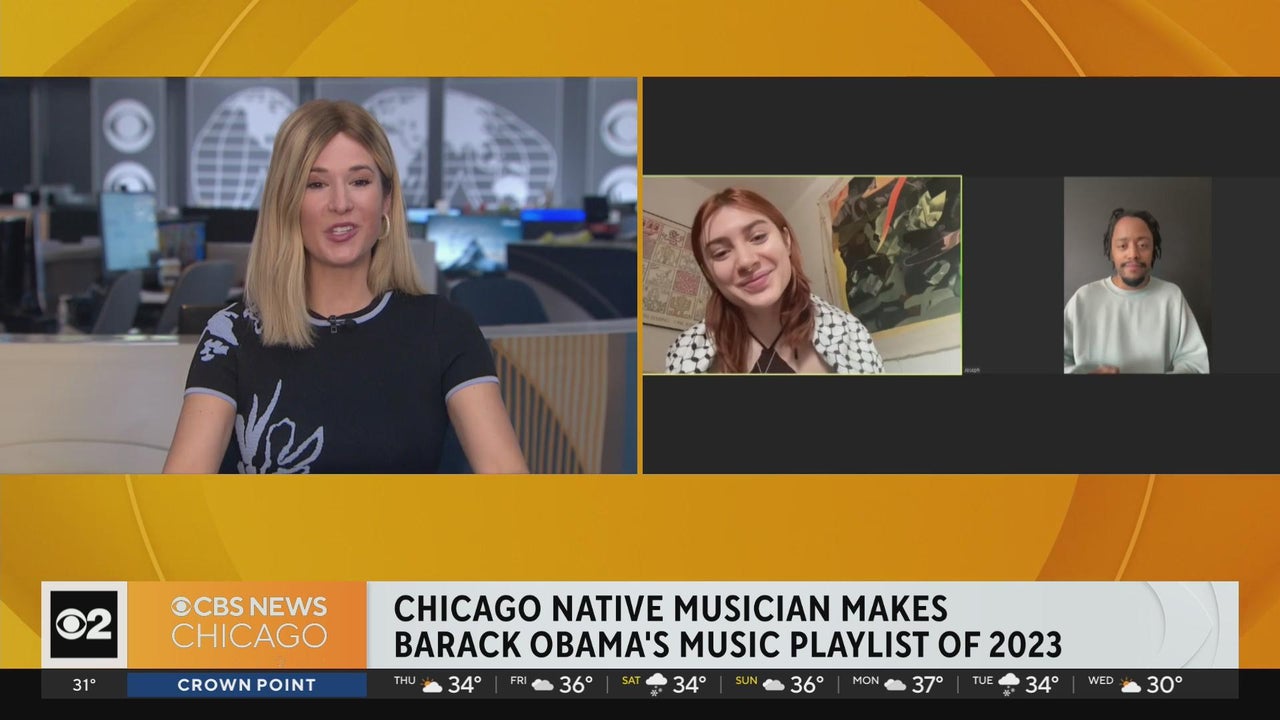Click Wednesday's partly sunny weather icon

(1130, 685)
